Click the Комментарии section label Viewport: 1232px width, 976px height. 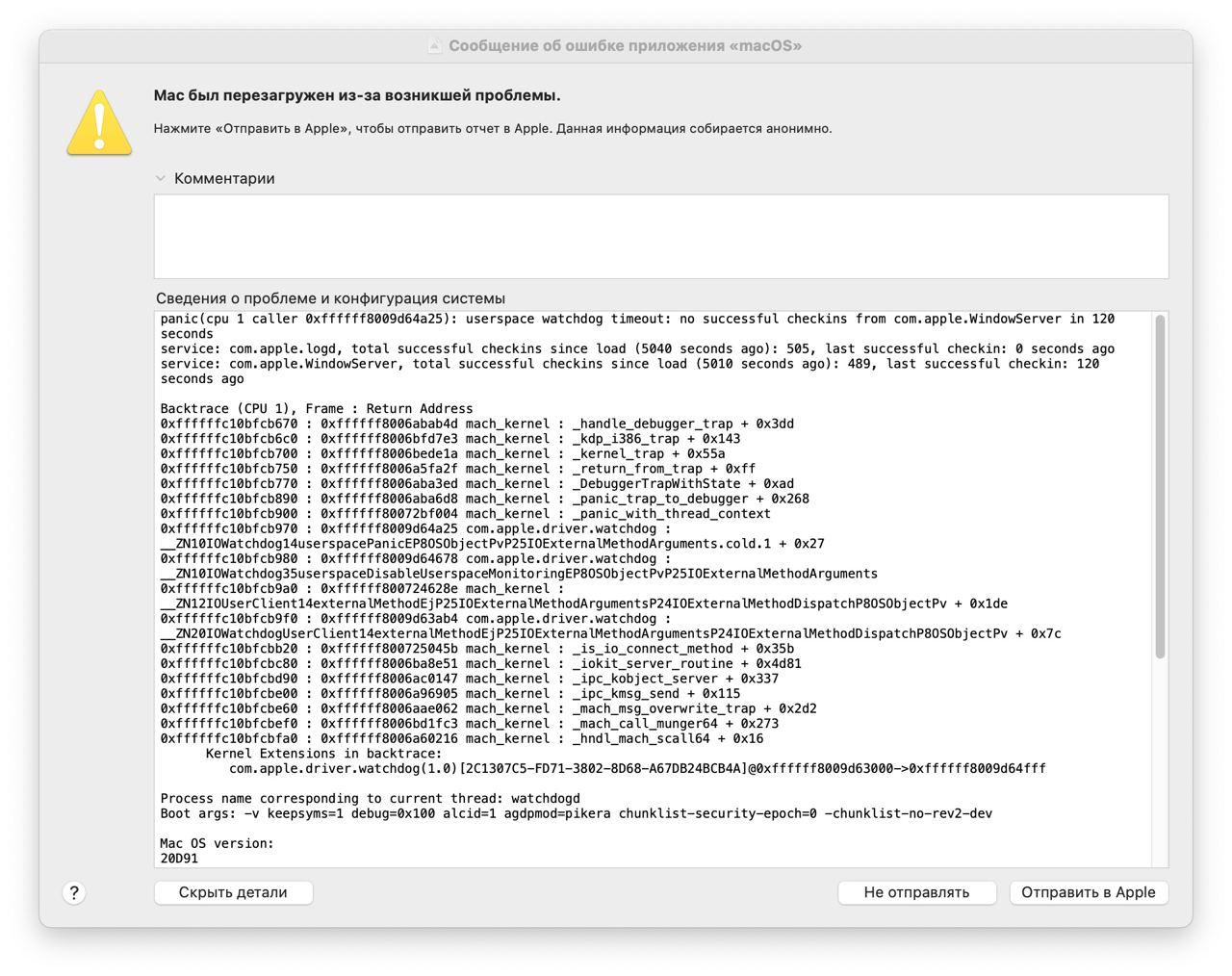224,178
